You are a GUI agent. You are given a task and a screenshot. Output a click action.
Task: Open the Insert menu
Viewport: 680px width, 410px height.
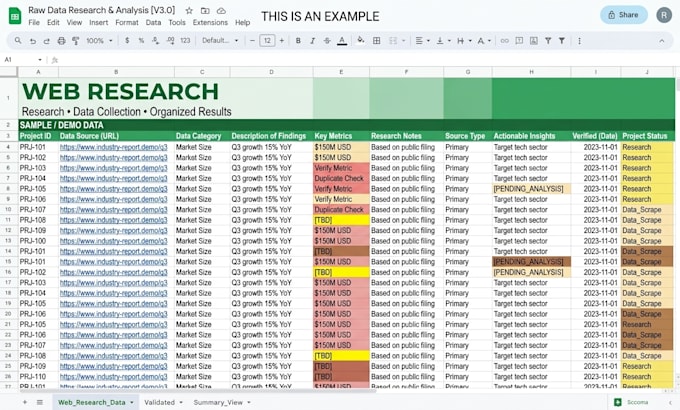coord(98,23)
